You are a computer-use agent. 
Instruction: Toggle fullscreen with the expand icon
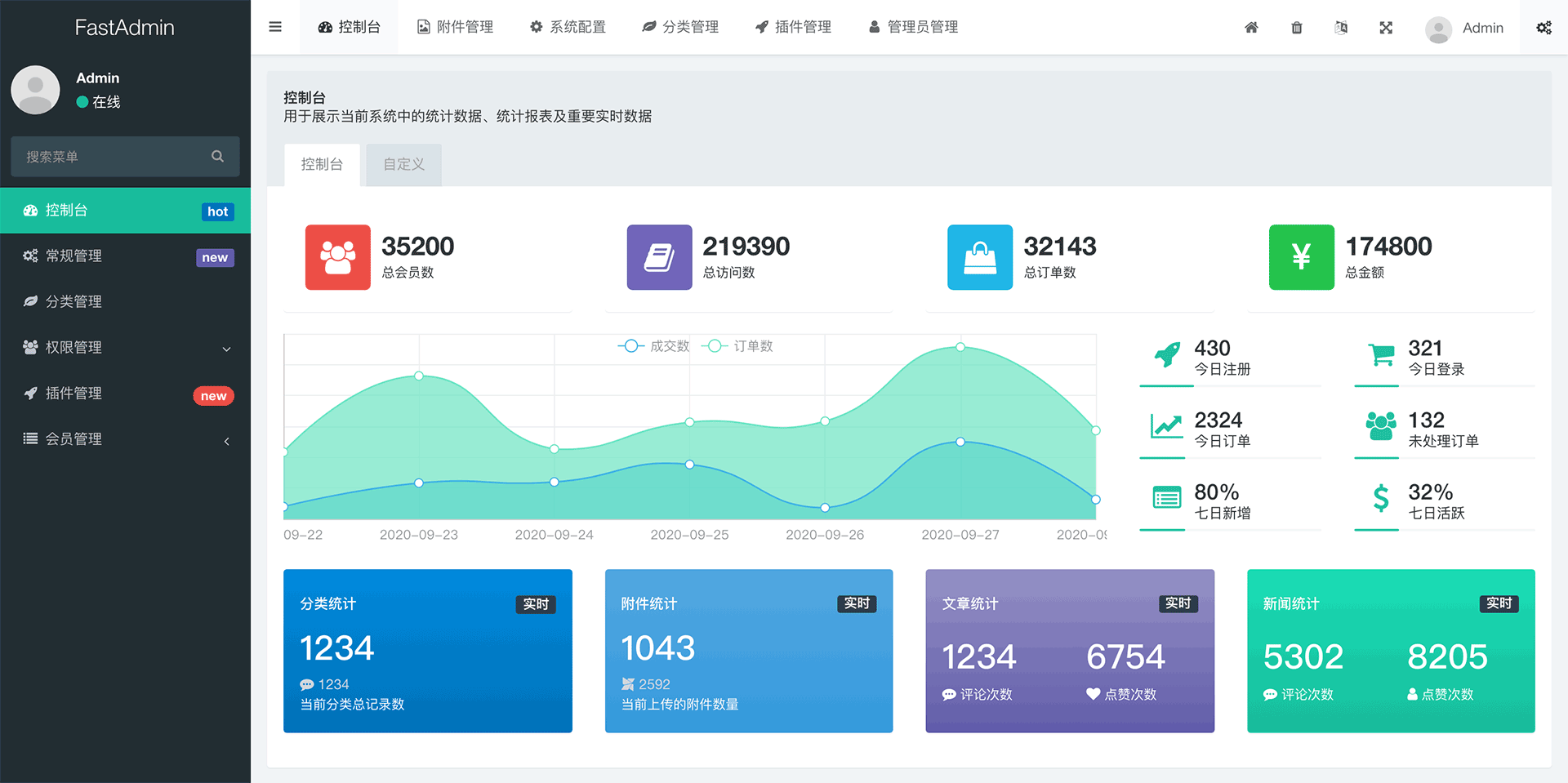[1386, 28]
